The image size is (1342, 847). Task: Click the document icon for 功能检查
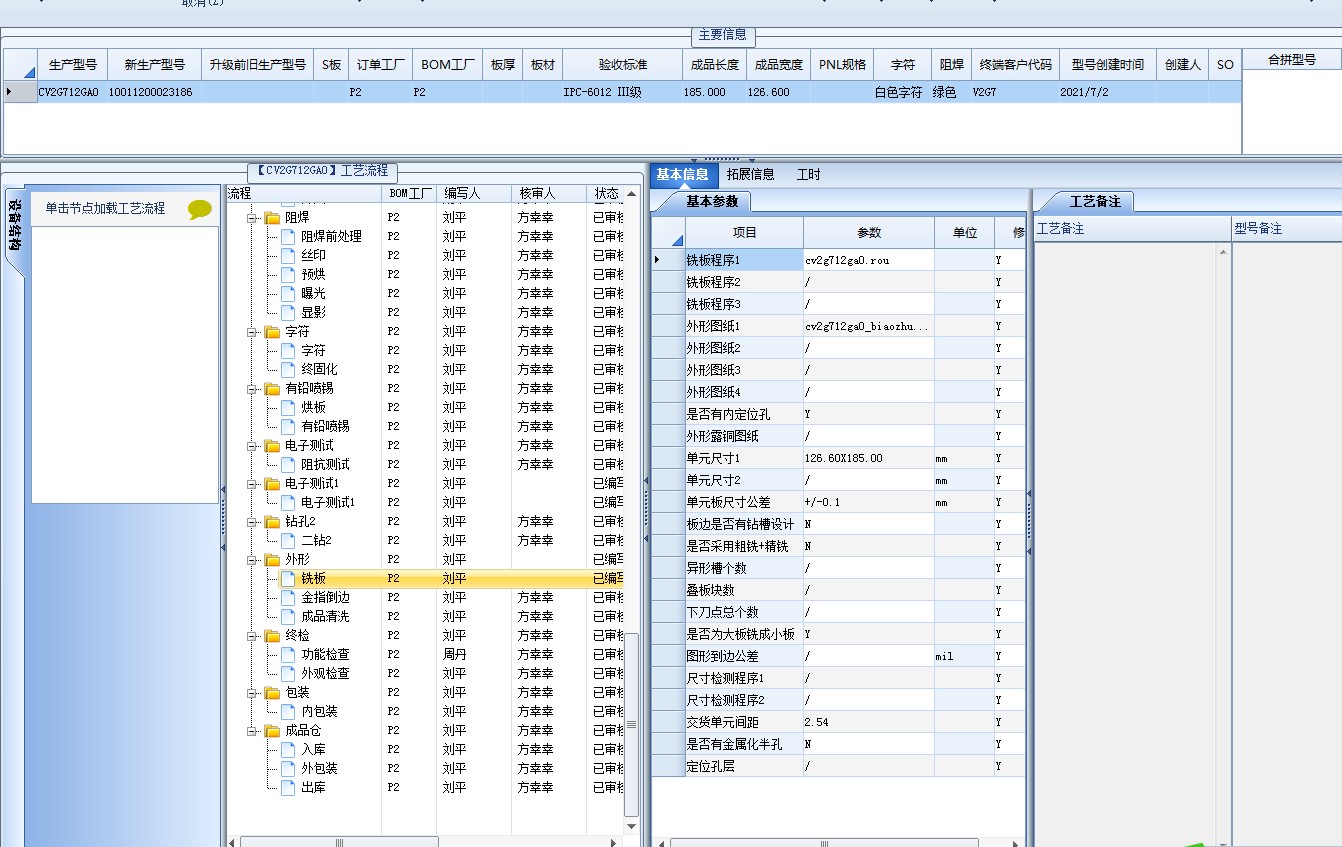click(289, 654)
